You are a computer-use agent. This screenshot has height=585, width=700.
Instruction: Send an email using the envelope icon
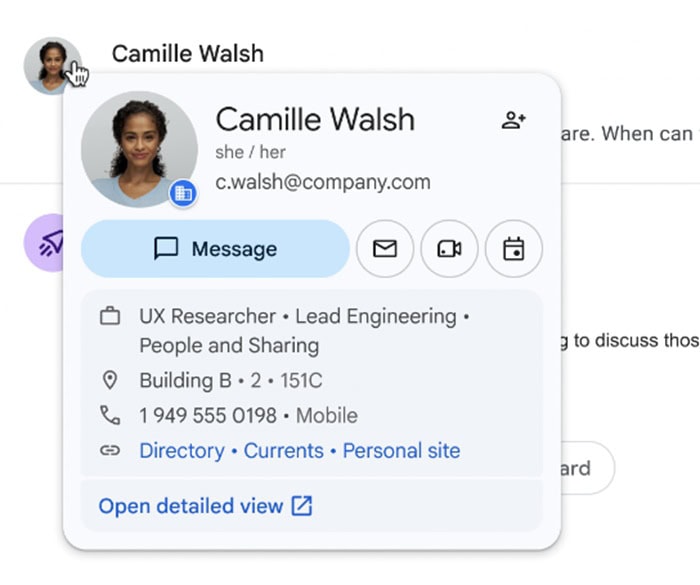(385, 249)
